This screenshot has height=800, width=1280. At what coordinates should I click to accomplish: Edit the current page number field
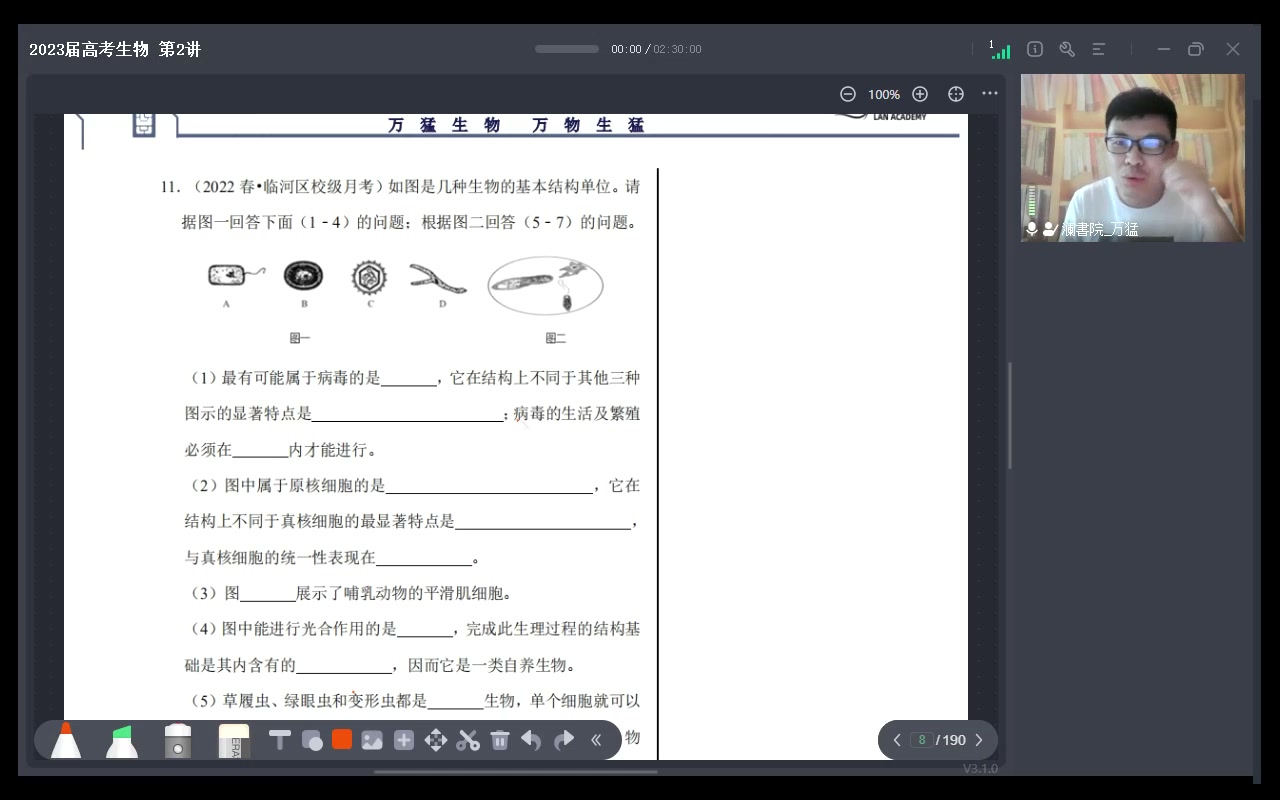coord(921,740)
